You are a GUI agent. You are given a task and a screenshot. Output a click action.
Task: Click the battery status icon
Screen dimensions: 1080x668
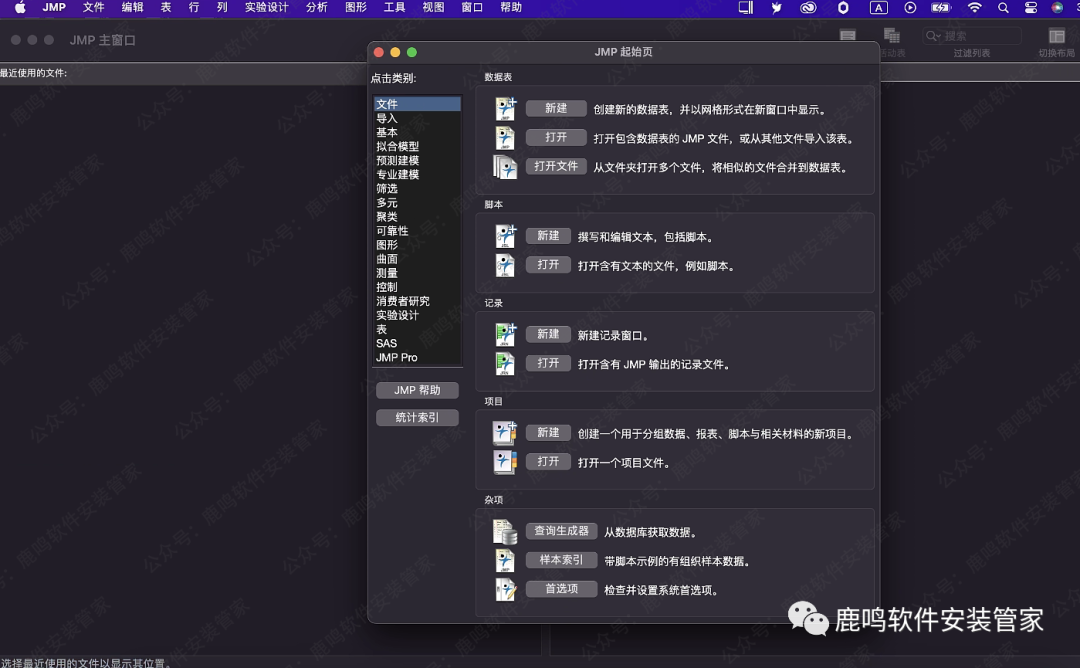click(940, 8)
